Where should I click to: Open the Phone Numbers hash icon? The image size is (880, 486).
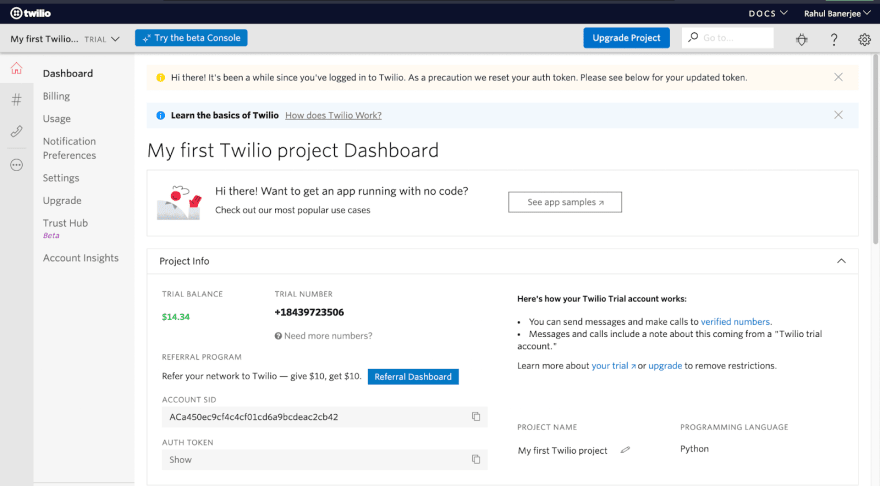[x=16, y=100]
